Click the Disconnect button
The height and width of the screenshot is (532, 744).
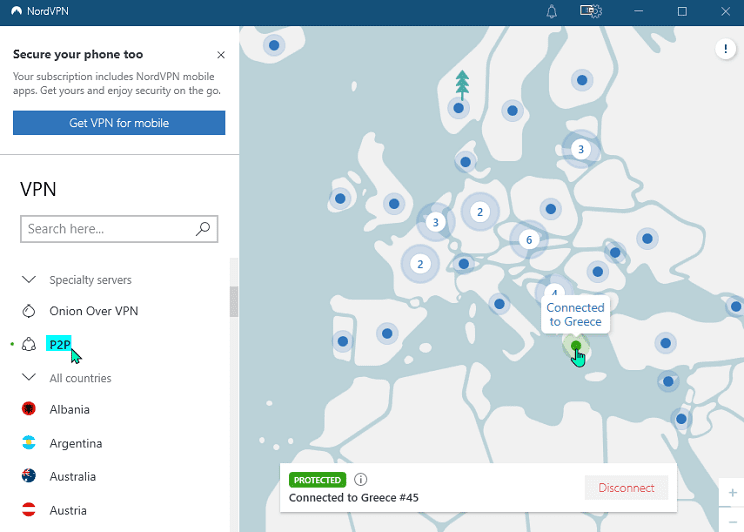tap(626, 488)
